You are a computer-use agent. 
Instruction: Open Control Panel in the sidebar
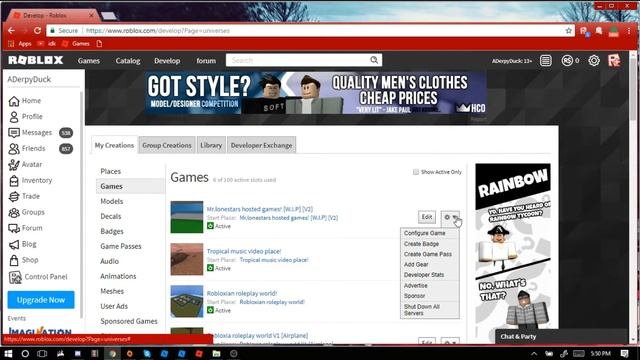point(38,277)
